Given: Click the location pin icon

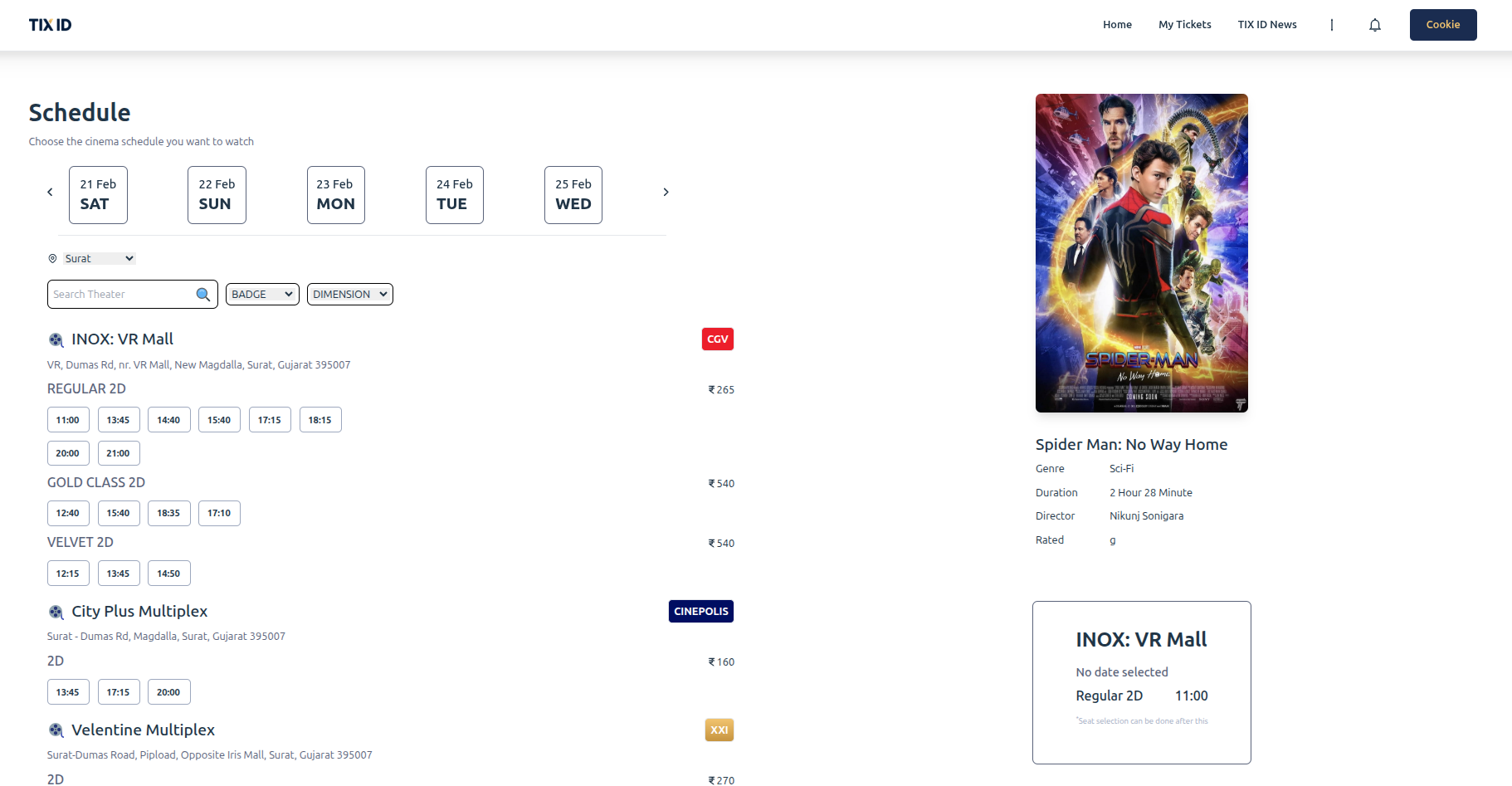Looking at the screenshot, I should point(52,259).
